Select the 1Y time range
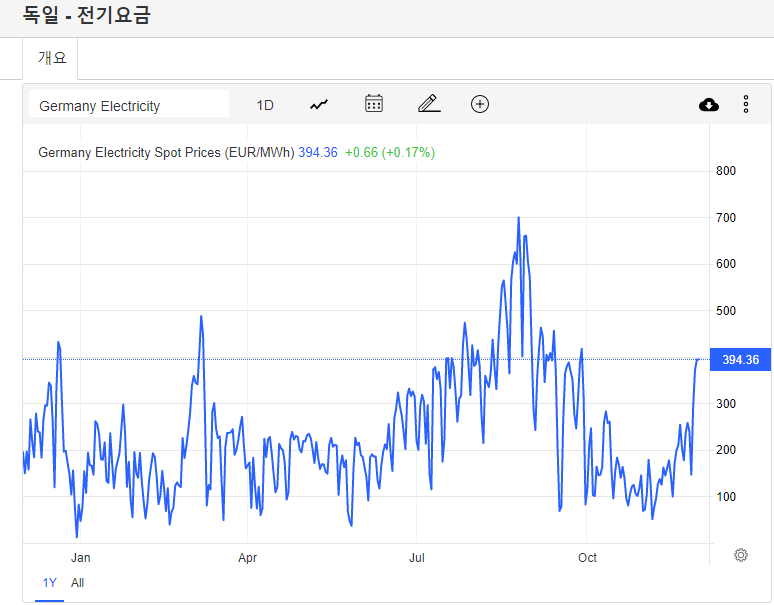The image size is (774, 605). point(49,583)
